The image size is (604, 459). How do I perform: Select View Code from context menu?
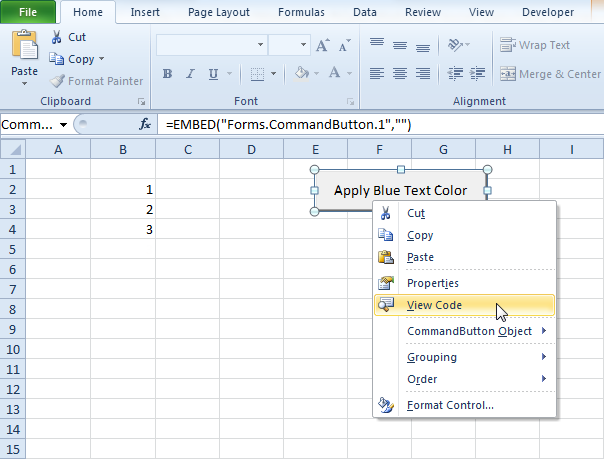[x=434, y=305]
